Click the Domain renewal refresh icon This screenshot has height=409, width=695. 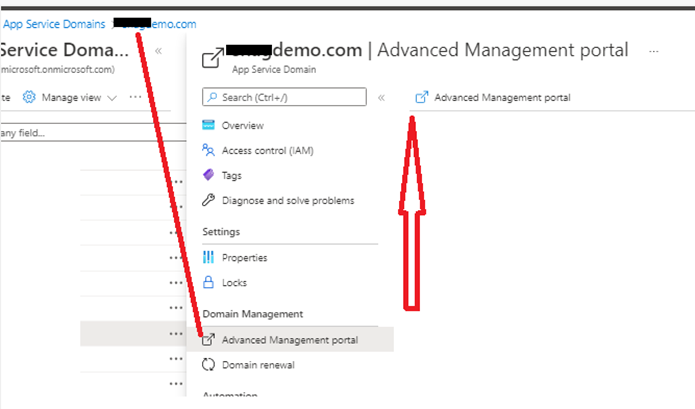[x=208, y=365]
